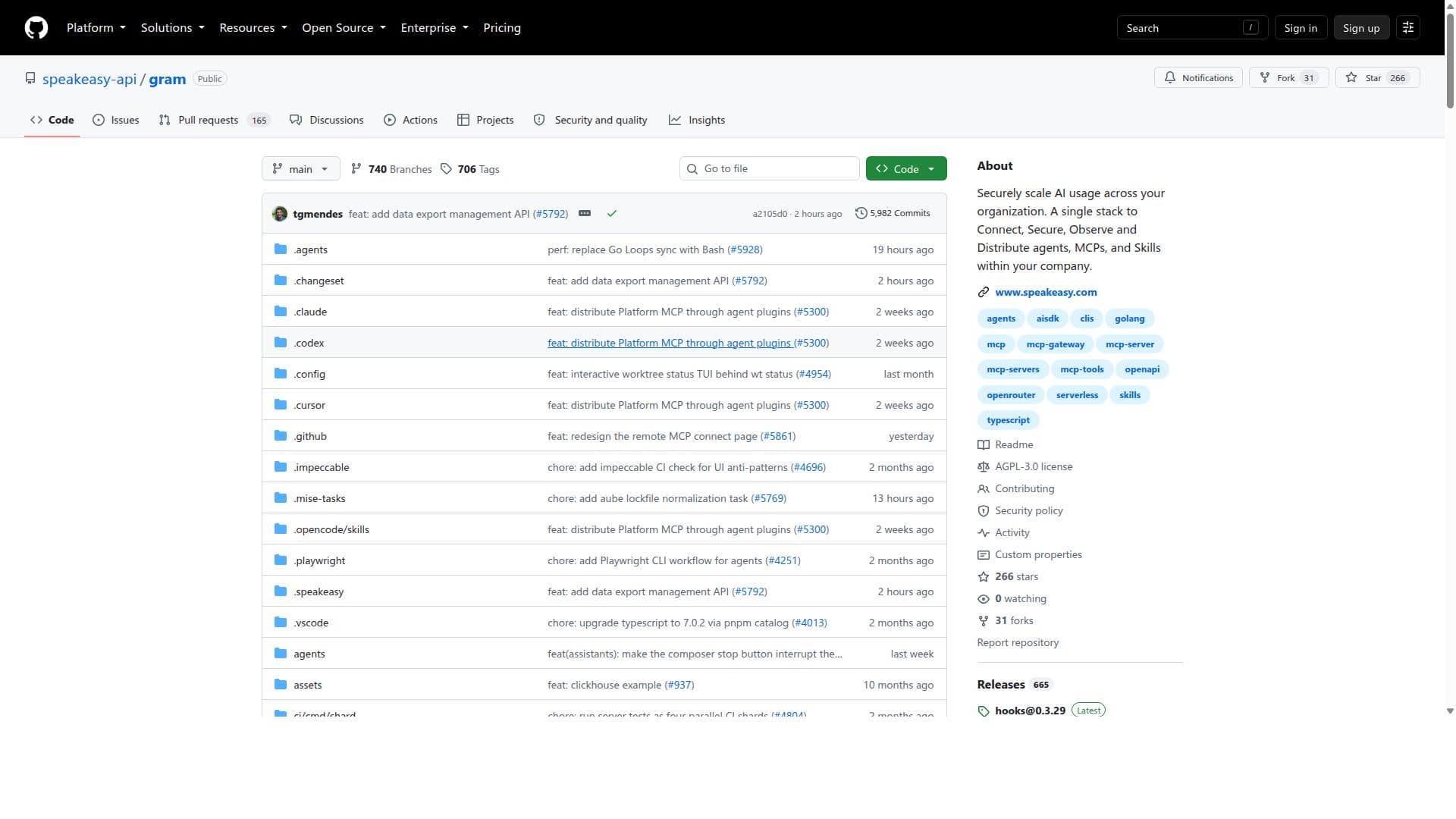Screen dimensions: 1456x819
Task: Open the green Code dropdown button
Action: [x=906, y=169]
